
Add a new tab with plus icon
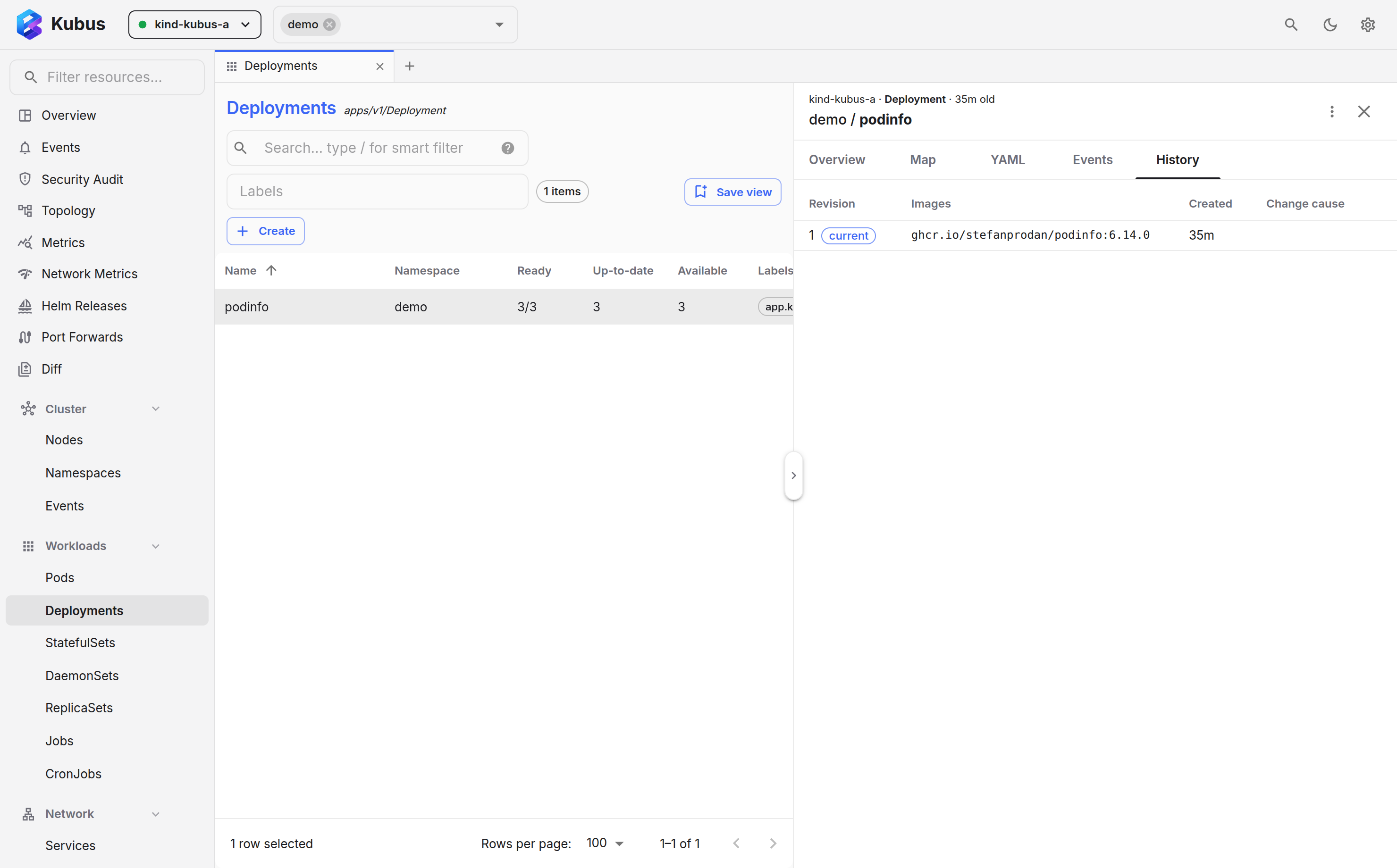409,66
